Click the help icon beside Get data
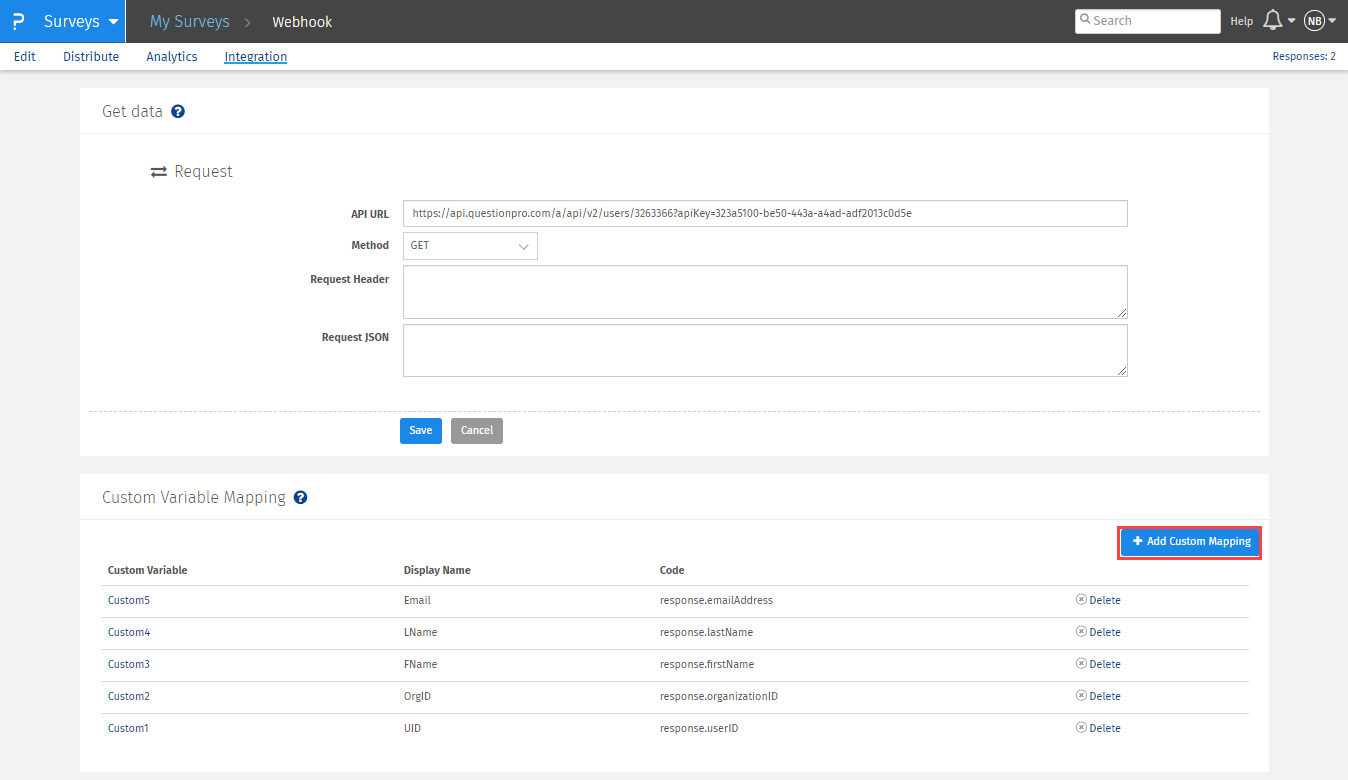Viewport: 1348px width, 780px height. (x=178, y=111)
